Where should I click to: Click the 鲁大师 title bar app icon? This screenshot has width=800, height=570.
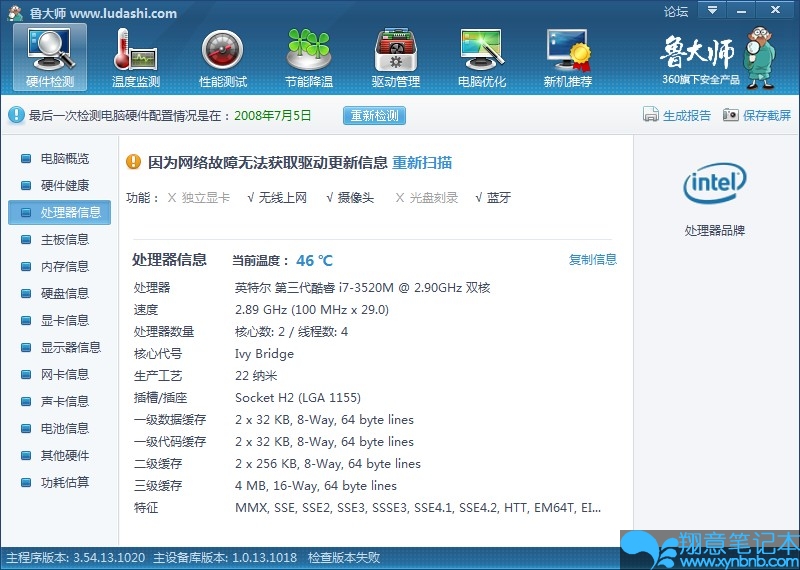coord(16,13)
